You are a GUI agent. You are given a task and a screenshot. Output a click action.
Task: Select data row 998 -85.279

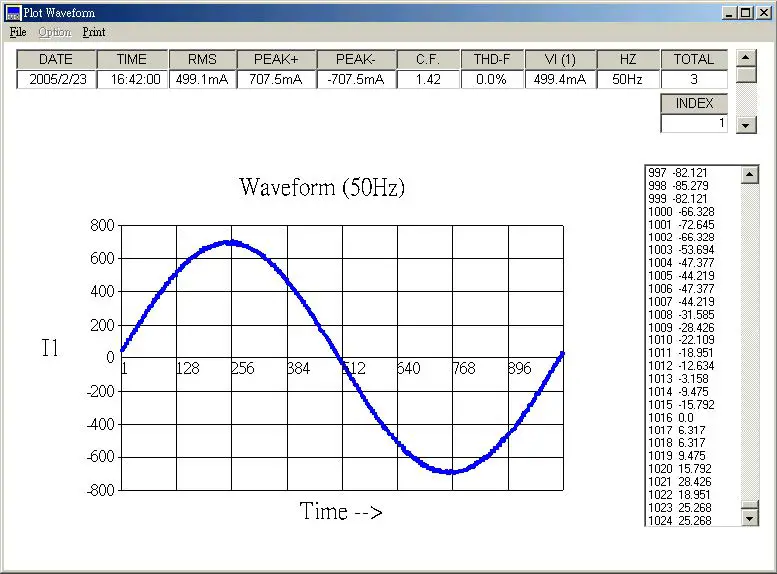[694, 185]
